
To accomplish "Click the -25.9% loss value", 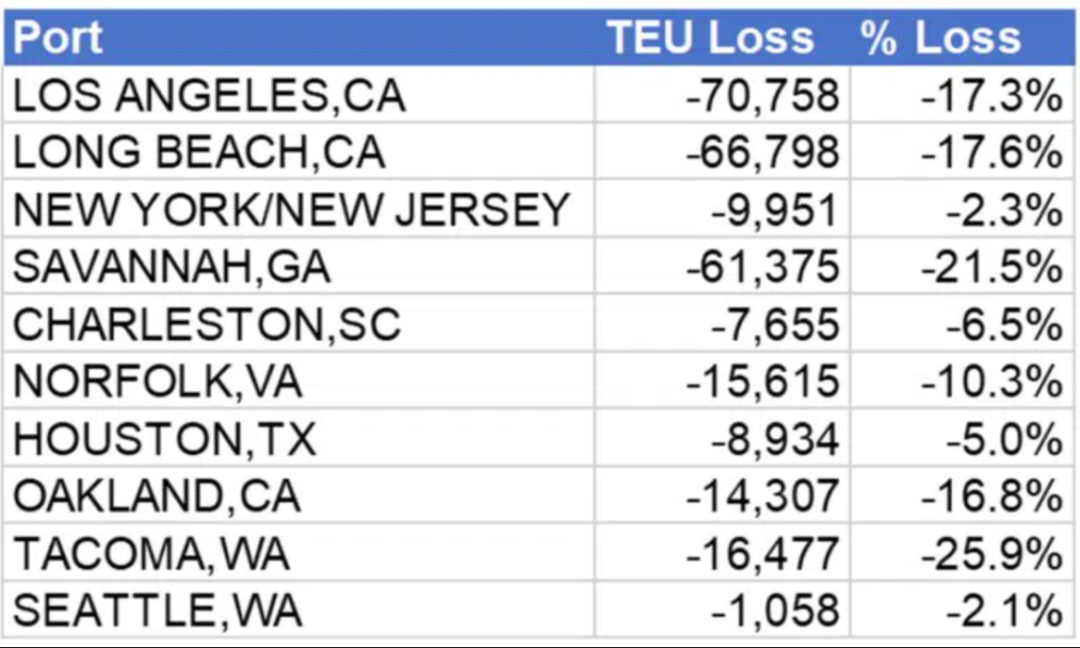I will pos(990,553).
